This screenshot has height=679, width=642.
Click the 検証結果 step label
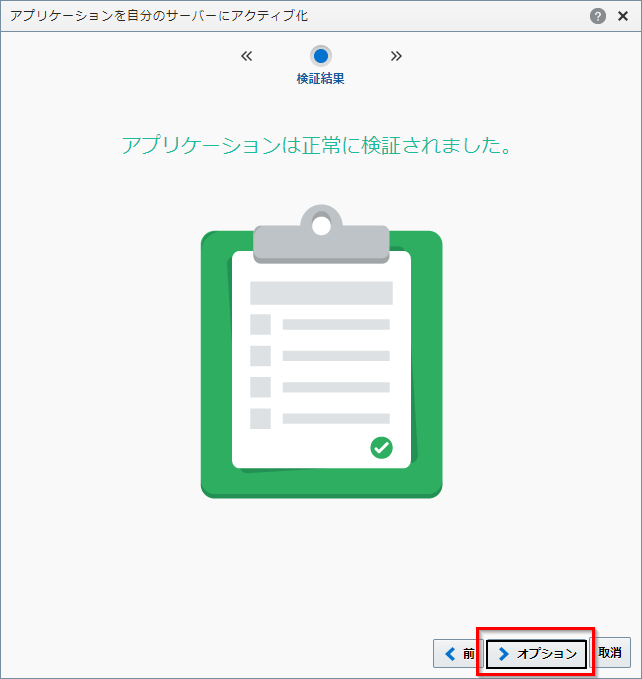tap(321, 79)
